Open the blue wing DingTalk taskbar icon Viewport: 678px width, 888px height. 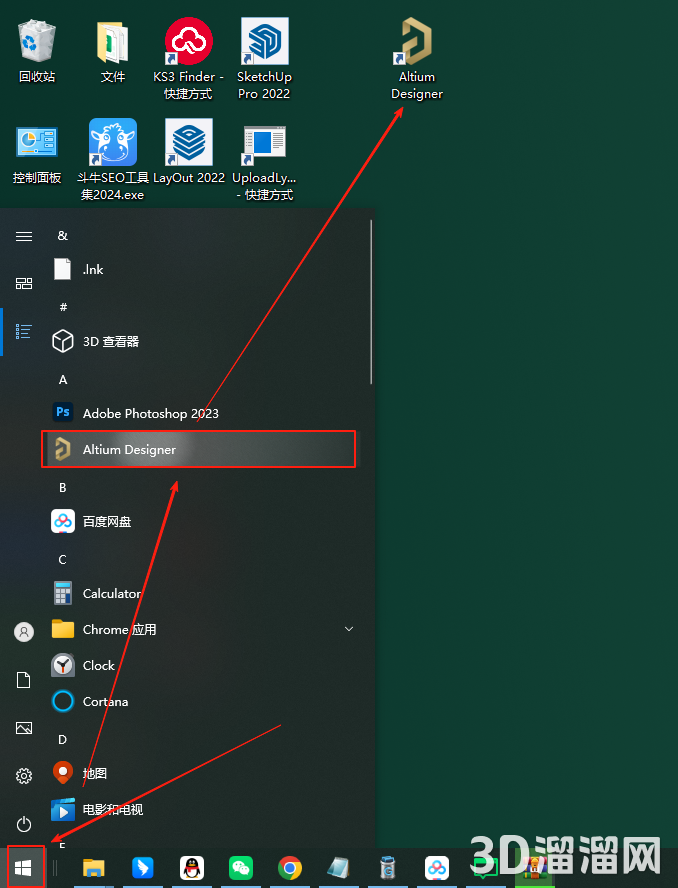pos(143,868)
